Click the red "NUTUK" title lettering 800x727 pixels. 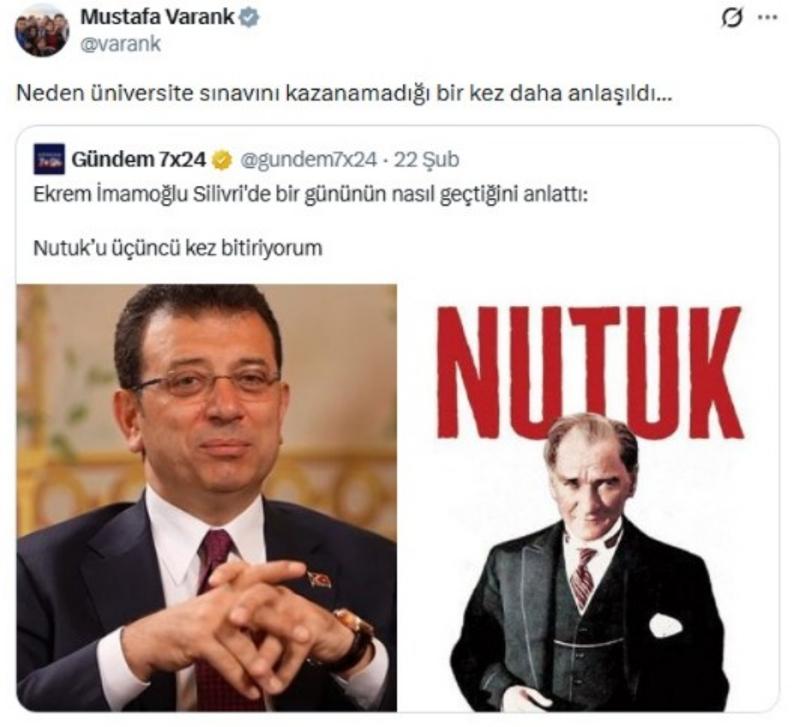coord(589,372)
